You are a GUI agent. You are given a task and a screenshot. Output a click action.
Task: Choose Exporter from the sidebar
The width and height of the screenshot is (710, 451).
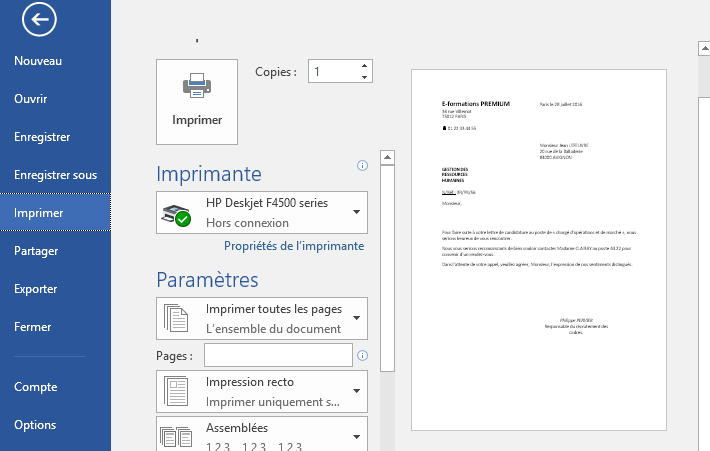[36, 289]
